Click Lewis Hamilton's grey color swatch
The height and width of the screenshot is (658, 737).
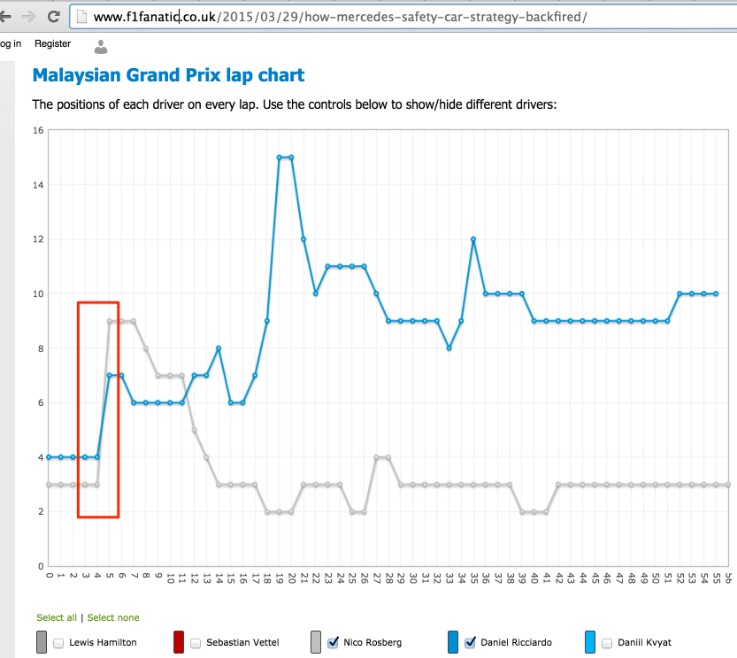pos(42,642)
